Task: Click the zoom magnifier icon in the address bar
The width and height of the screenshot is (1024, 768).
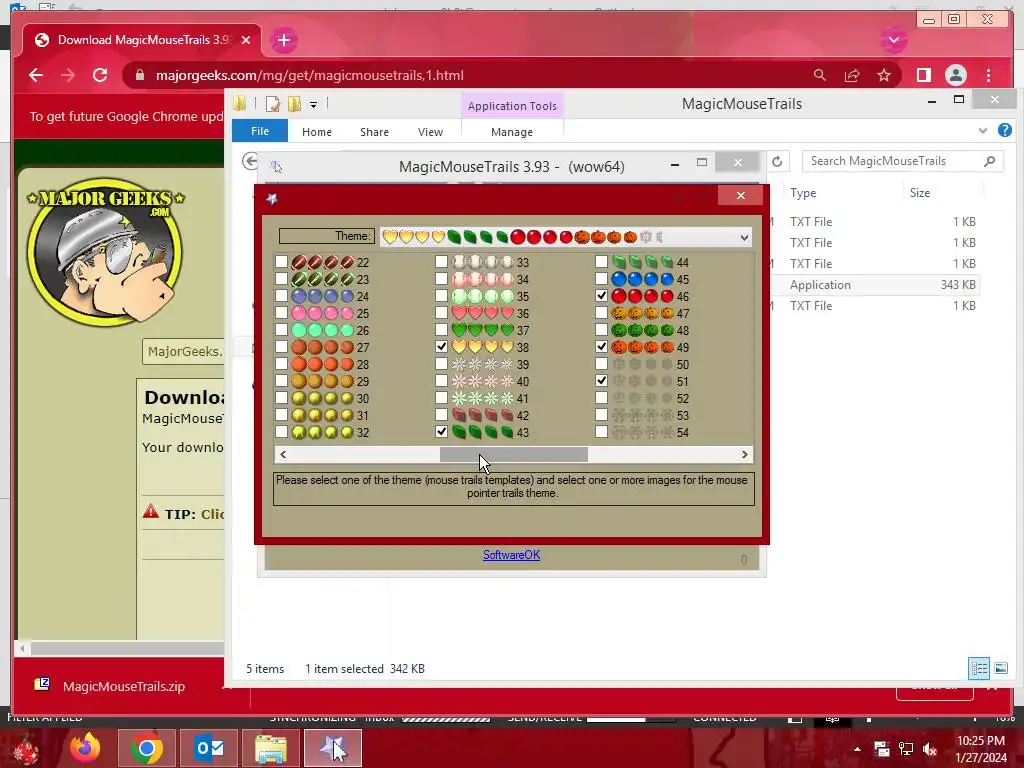Action: 820,75
